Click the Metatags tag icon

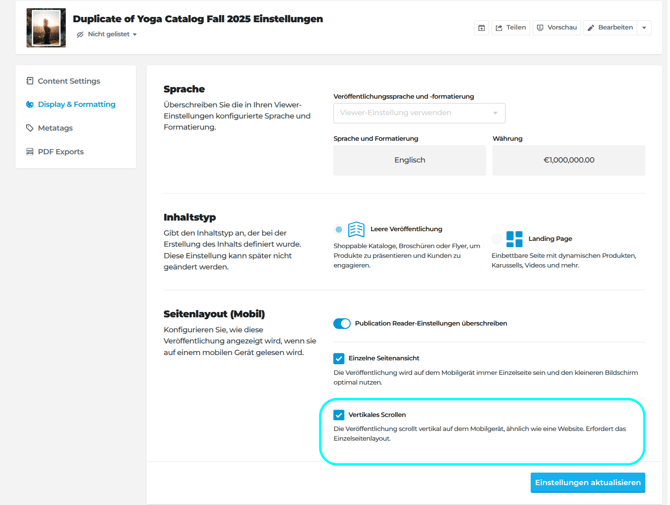point(30,128)
